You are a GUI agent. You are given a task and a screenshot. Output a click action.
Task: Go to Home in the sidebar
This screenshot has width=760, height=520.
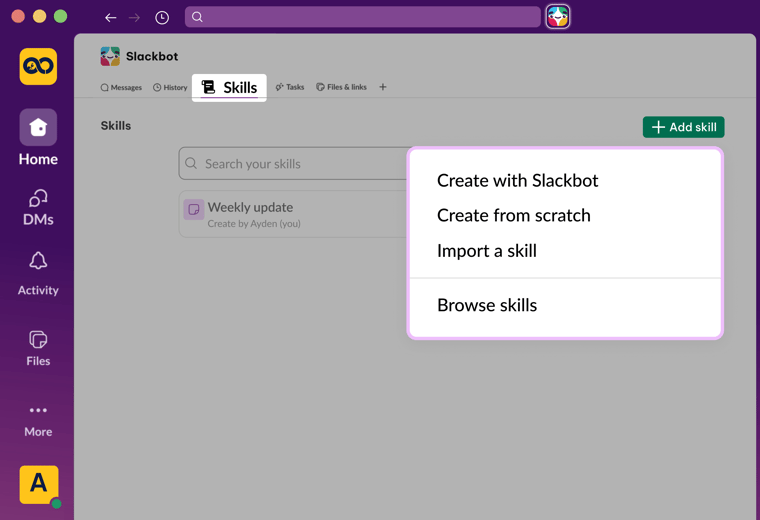(38, 138)
